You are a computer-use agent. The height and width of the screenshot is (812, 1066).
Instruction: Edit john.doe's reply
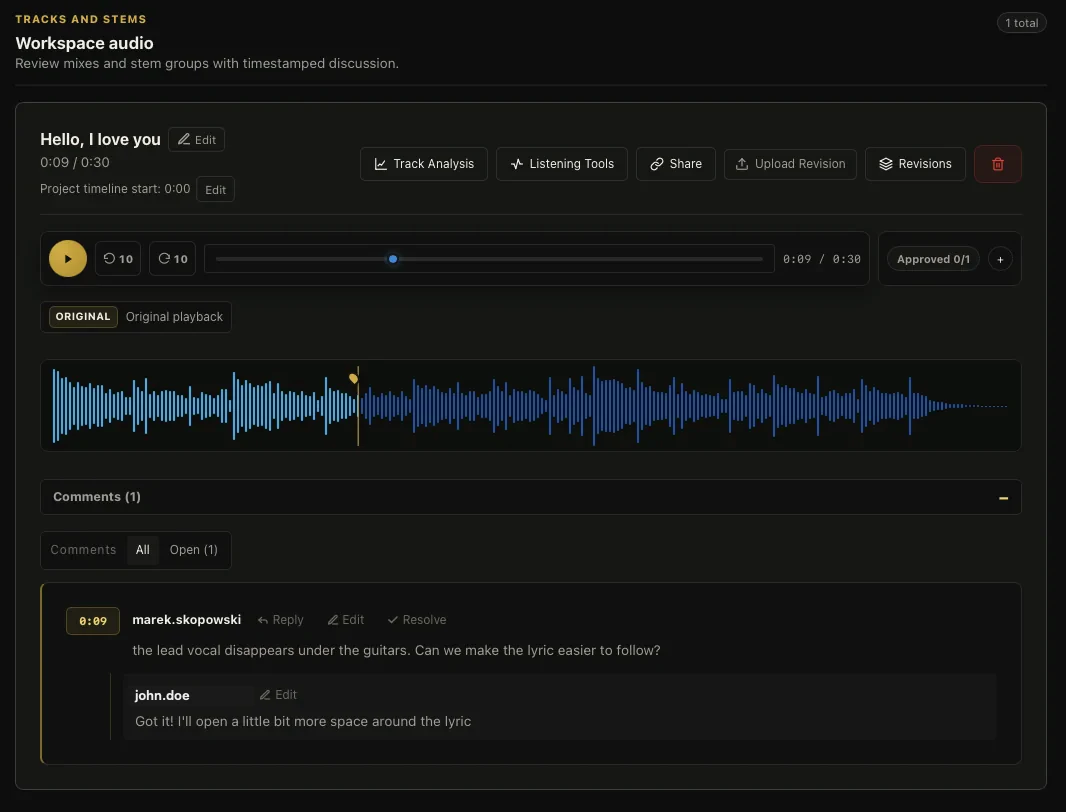coord(278,695)
